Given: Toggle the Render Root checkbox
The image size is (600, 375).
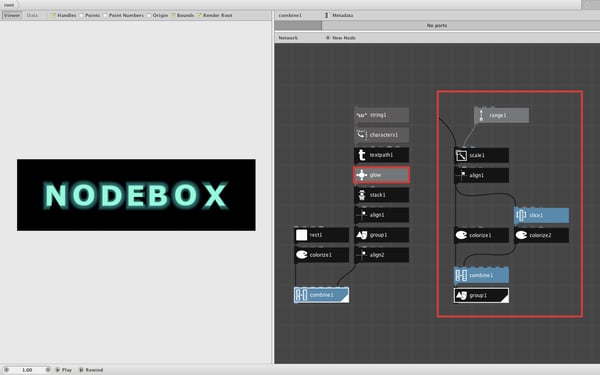Looking at the screenshot, I should tap(199, 15).
